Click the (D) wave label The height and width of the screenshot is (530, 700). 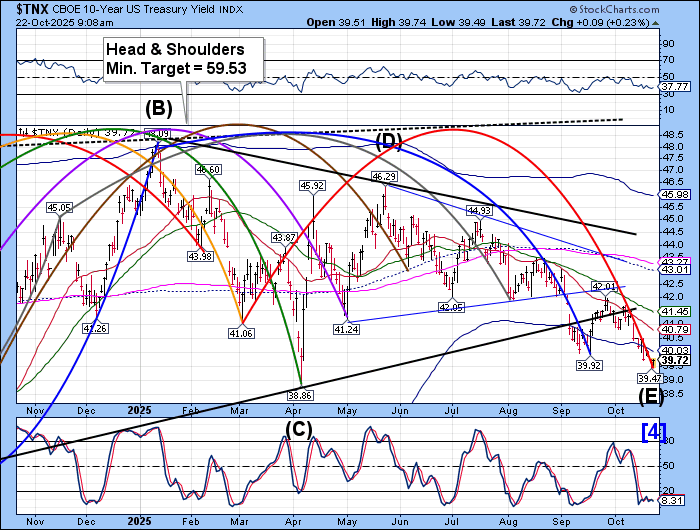tap(389, 138)
